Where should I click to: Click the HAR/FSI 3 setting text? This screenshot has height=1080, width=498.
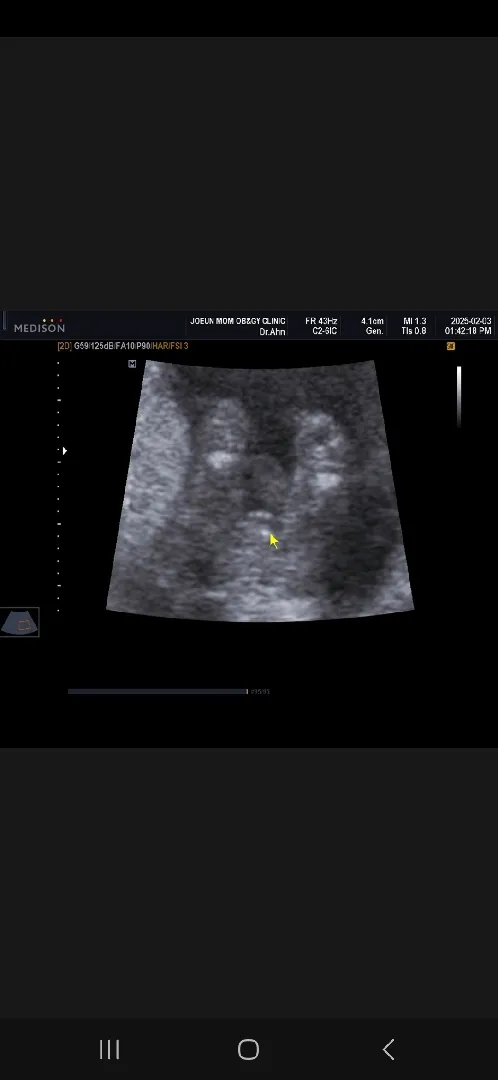[170, 346]
